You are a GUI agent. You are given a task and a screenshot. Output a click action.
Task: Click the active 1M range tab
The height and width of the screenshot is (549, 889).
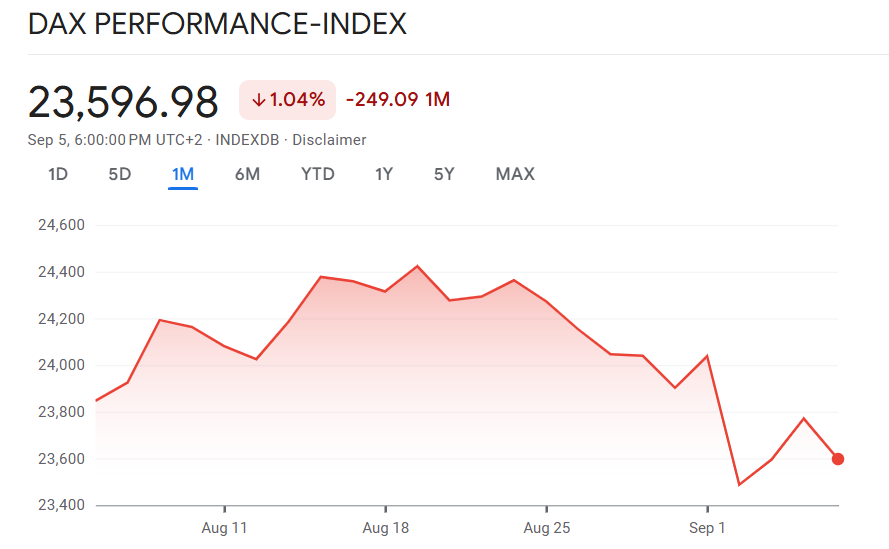[183, 174]
